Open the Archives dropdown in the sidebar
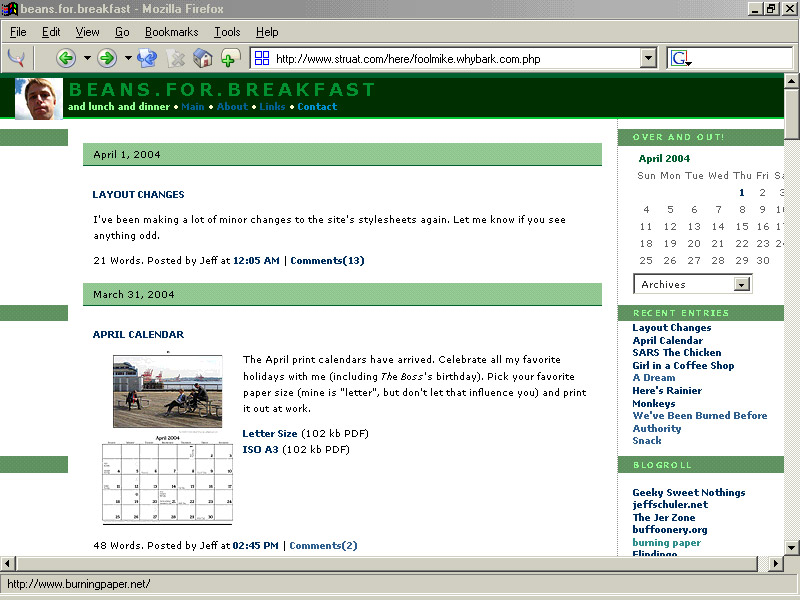 (x=741, y=284)
